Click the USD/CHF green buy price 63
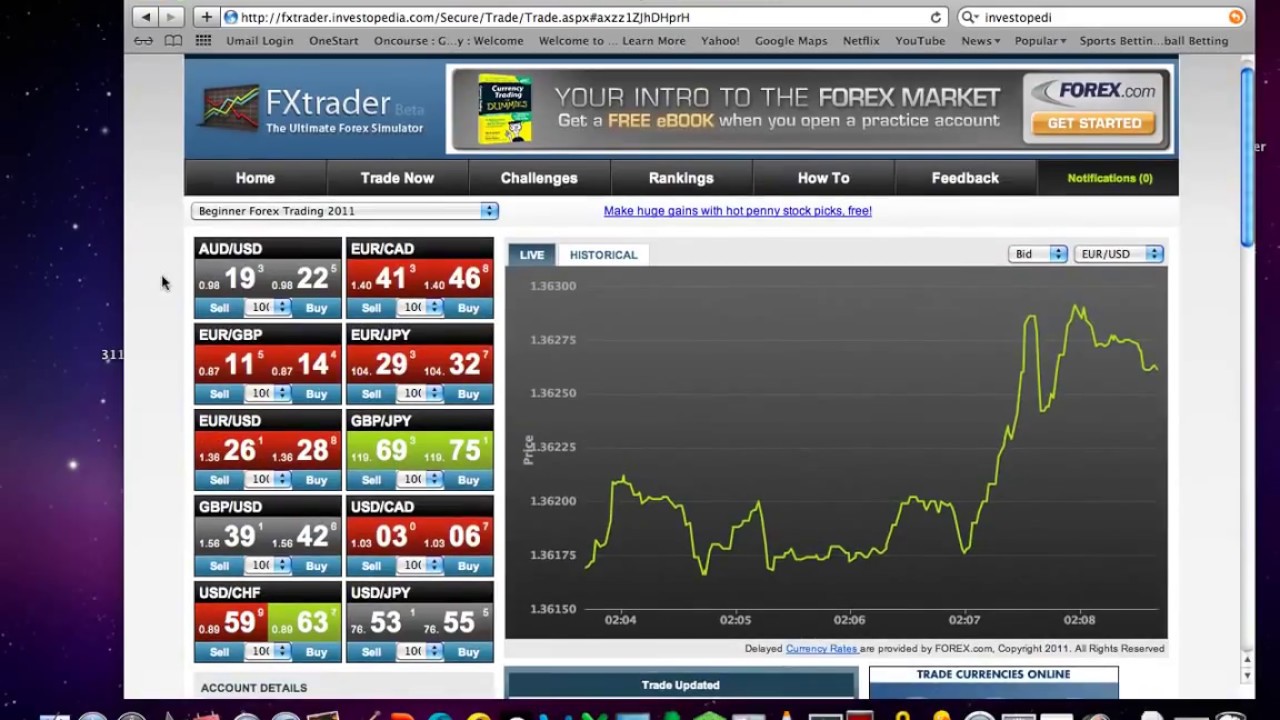Screen dimensions: 1280x720 [x=305, y=622]
